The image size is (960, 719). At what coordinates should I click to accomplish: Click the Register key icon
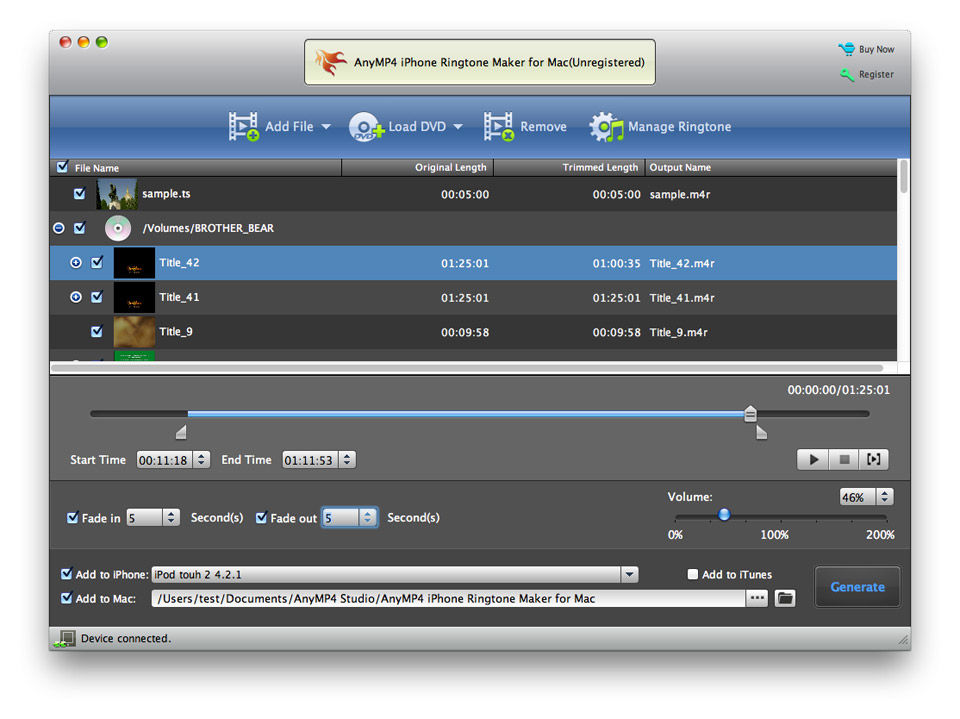point(847,75)
